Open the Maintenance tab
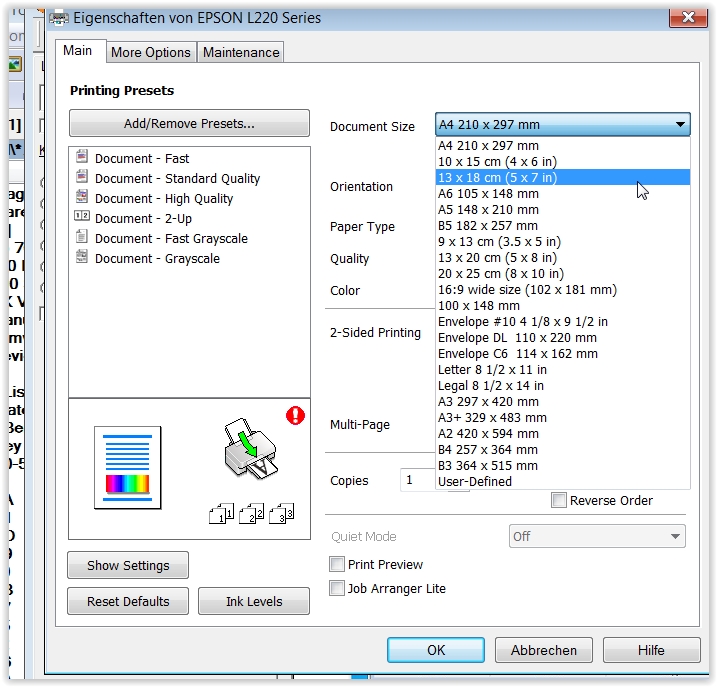This screenshot has width=717, height=687. pyautogui.click(x=241, y=52)
